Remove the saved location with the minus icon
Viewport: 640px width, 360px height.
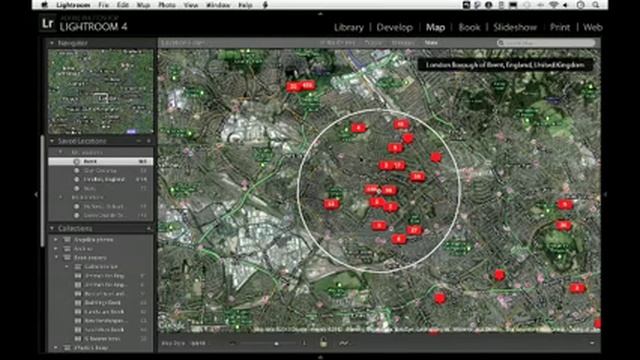pyautogui.click(x=139, y=141)
